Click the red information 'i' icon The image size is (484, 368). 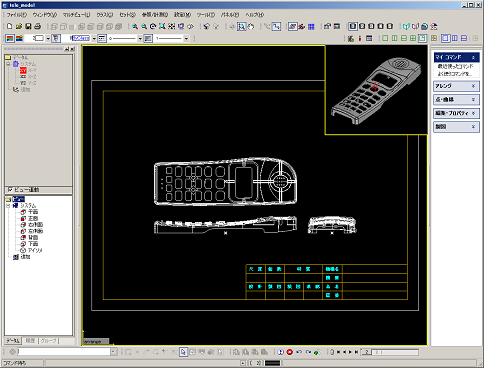coord(360,38)
